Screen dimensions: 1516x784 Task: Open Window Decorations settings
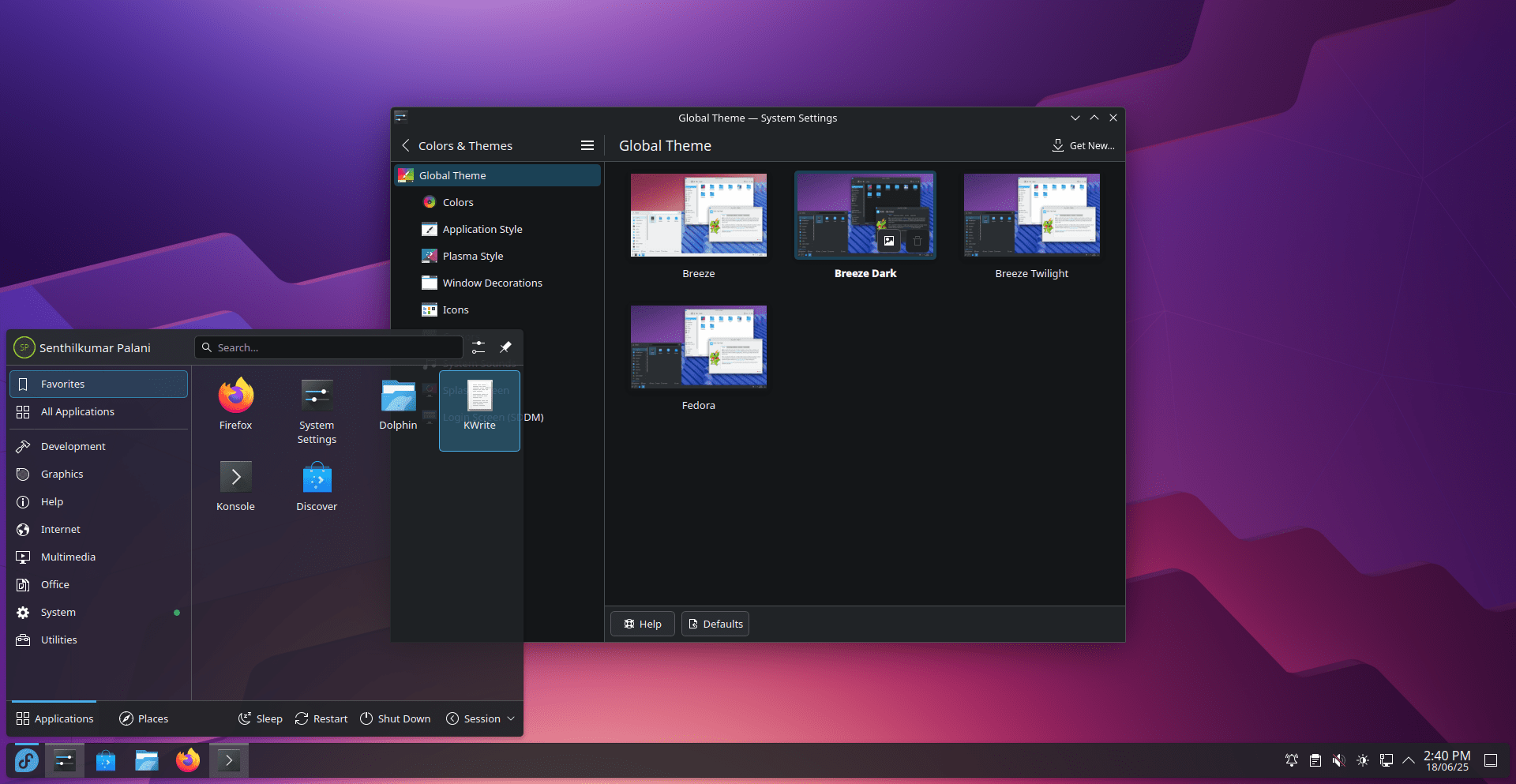[492, 283]
